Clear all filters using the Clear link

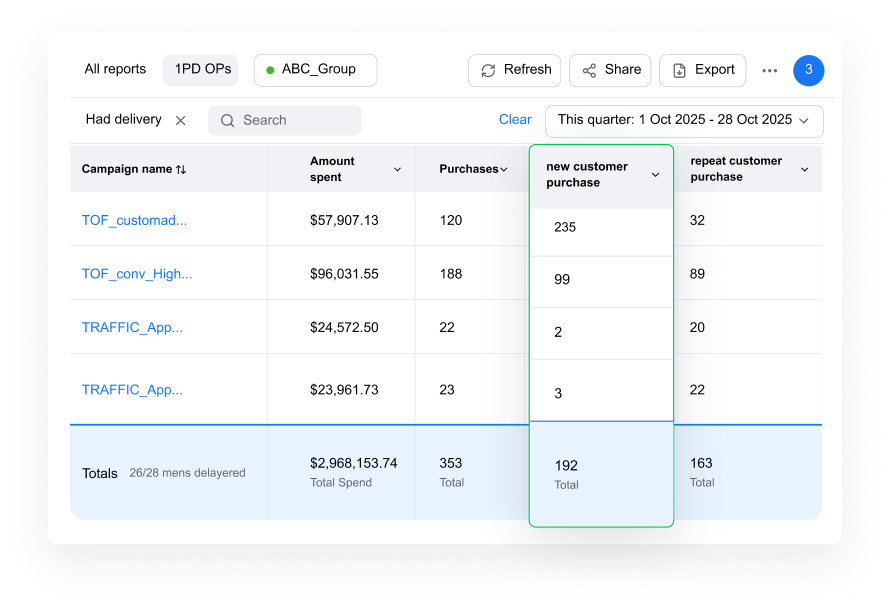pyautogui.click(x=515, y=120)
